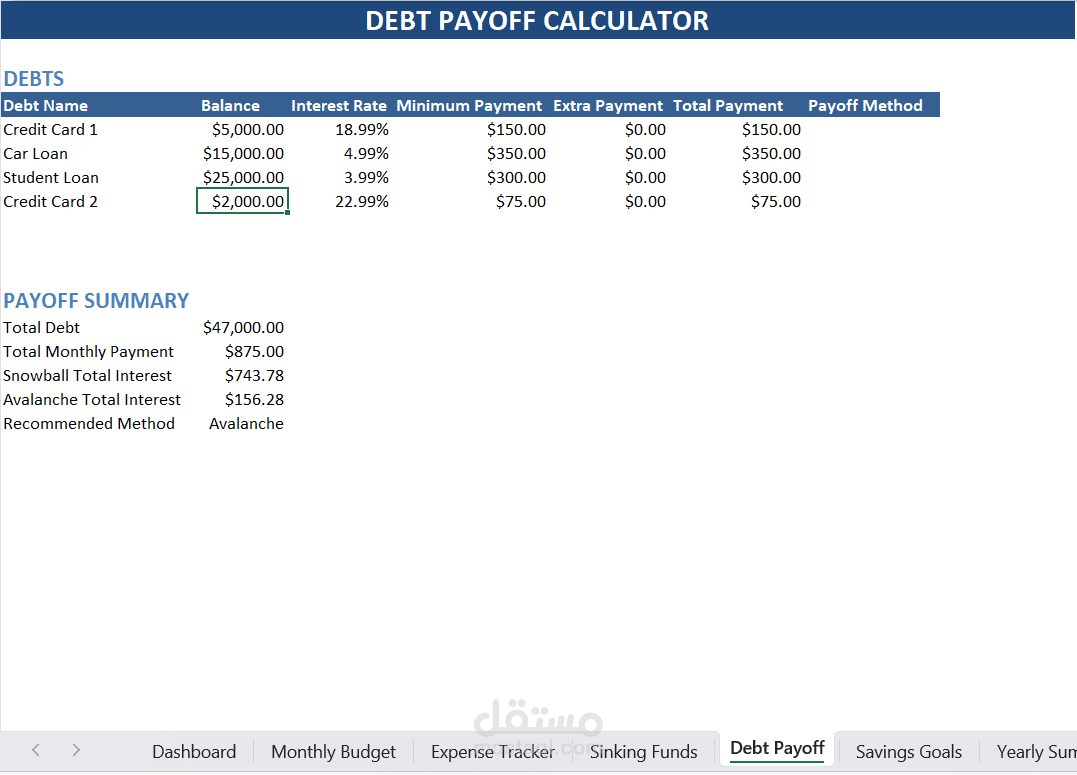Screen dimensions: 1077x775
Task: Select Car Loan extra payment $0.00
Action: (x=646, y=154)
